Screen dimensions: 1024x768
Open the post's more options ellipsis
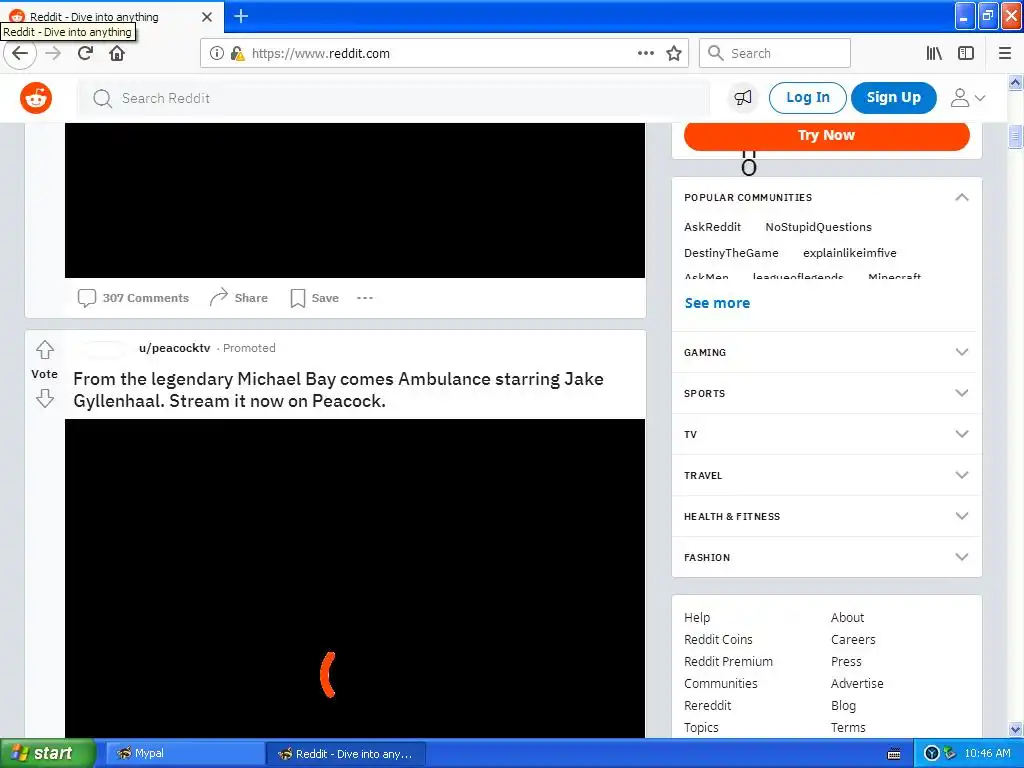click(x=364, y=298)
